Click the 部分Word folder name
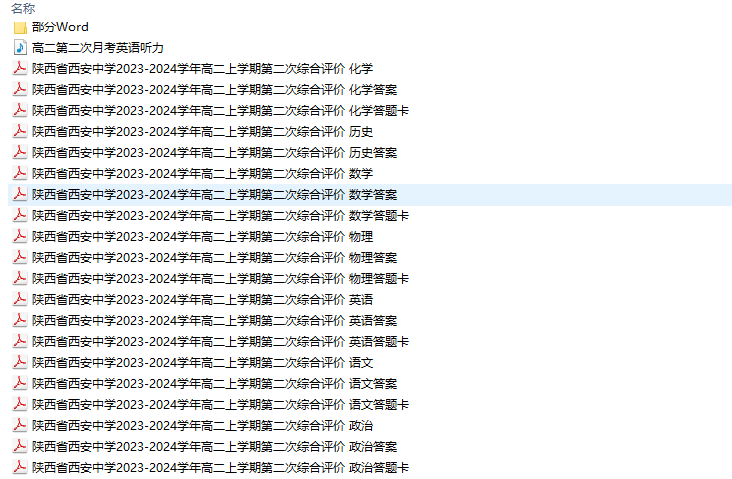Image resolution: width=732 pixels, height=479 pixels. (x=60, y=27)
